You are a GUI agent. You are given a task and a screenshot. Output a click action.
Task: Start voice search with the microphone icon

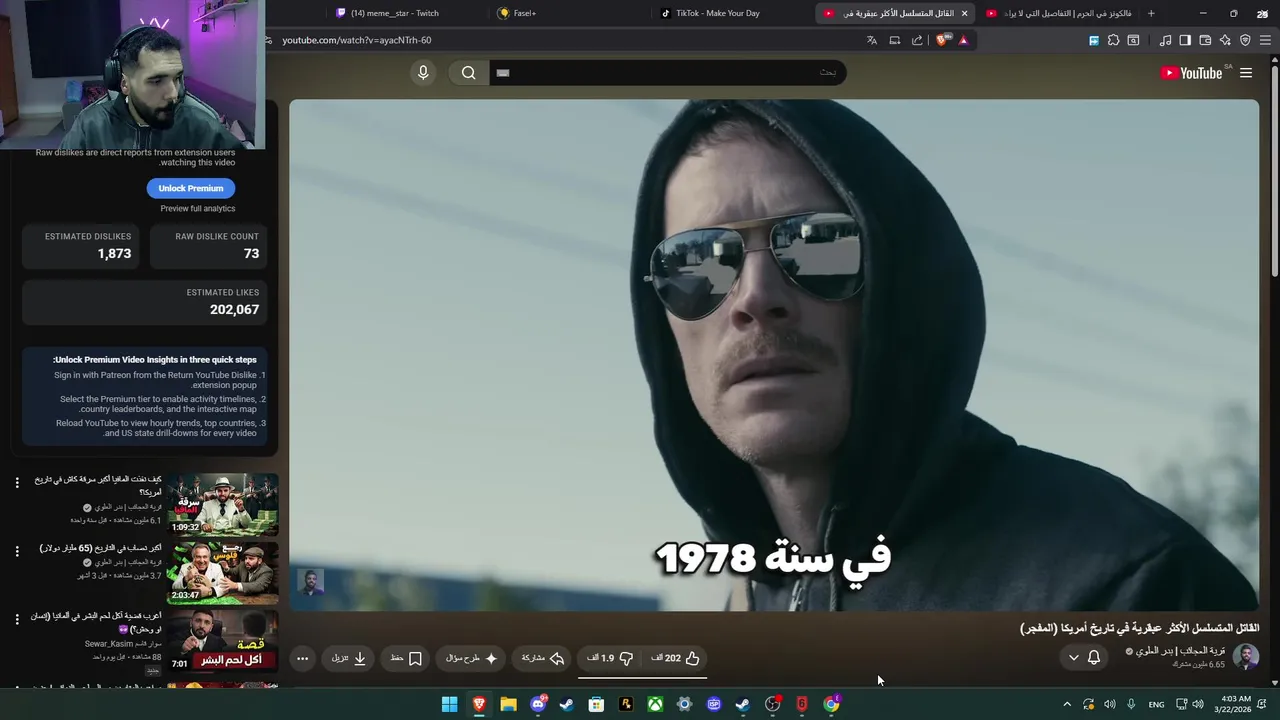pos(423,72)
